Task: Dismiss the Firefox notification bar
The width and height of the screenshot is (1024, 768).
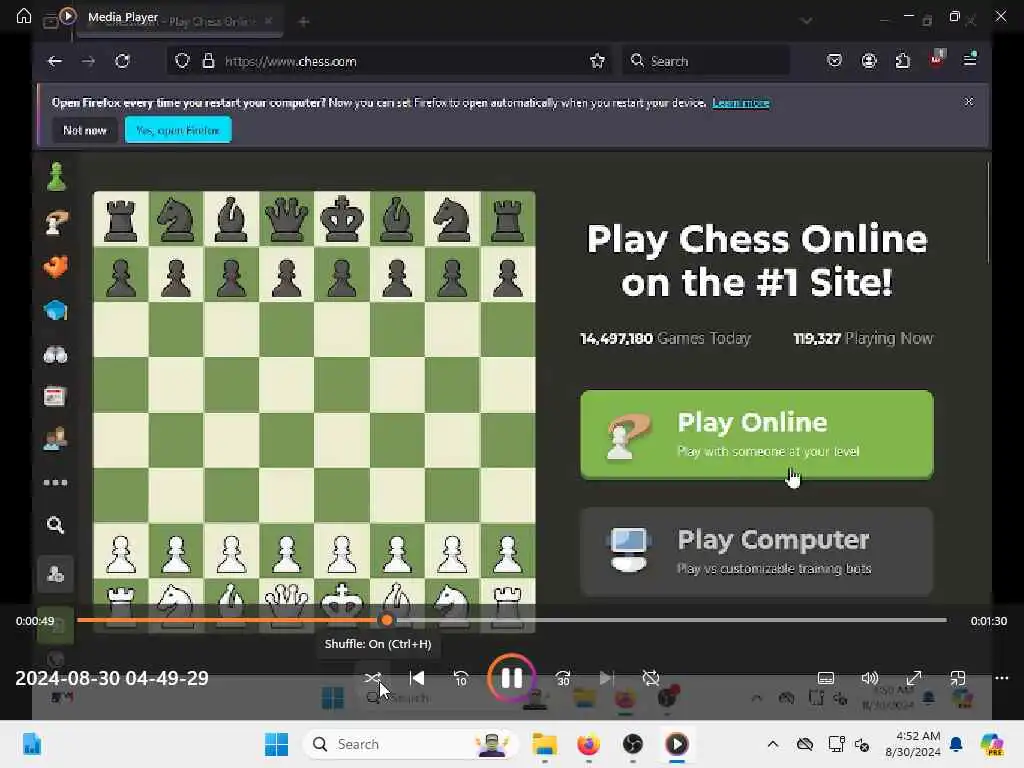Action: pyautogui.click(x=968, y=102)
